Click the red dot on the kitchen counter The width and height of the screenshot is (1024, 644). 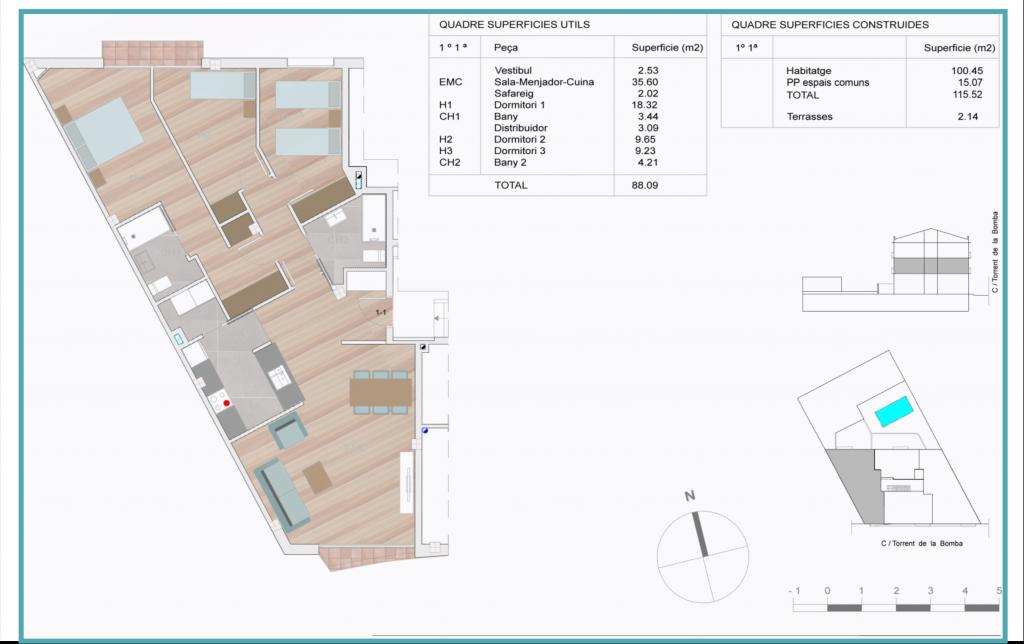tap(227, 402)
